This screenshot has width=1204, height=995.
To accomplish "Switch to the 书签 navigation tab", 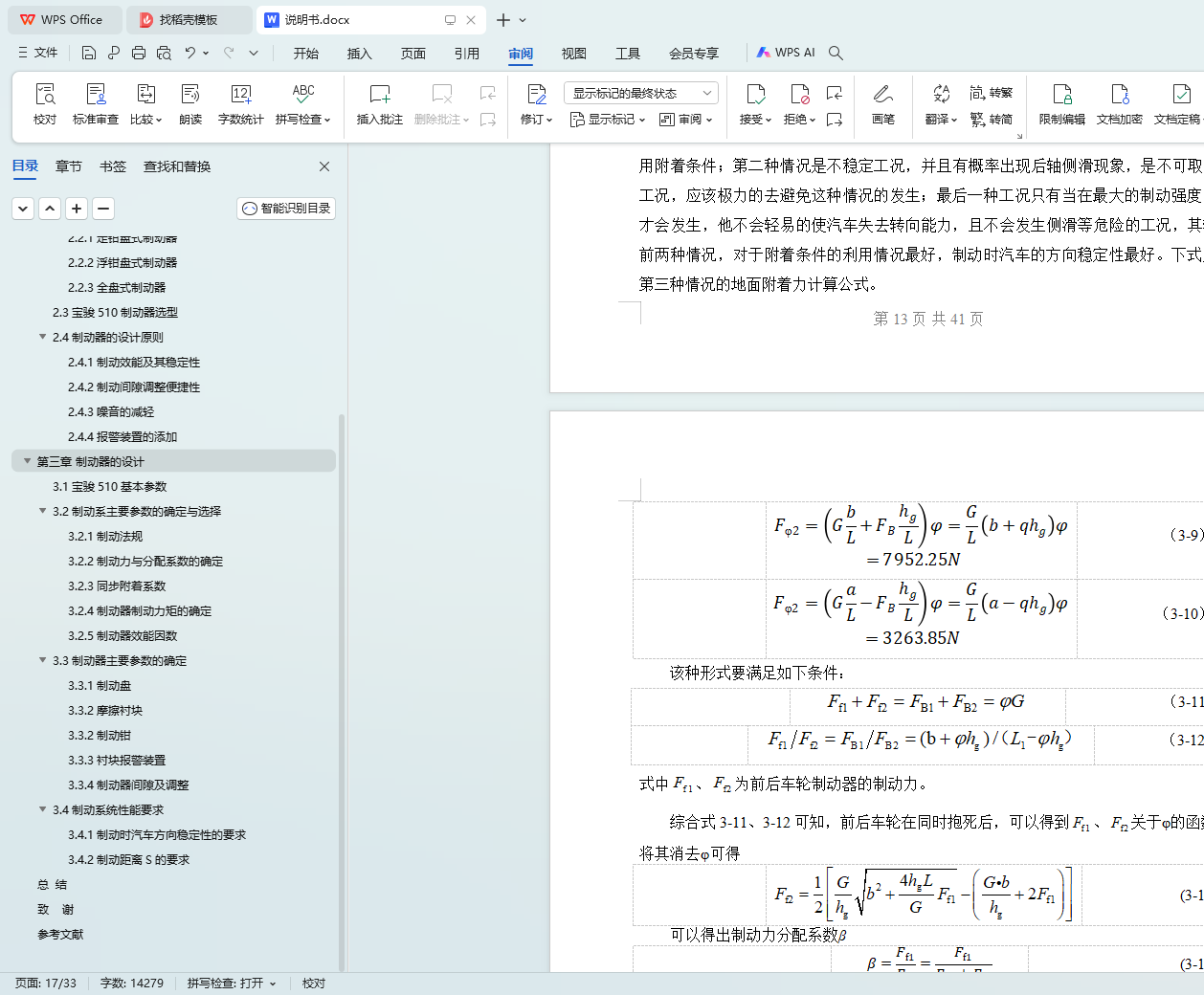I will [113, 166].
